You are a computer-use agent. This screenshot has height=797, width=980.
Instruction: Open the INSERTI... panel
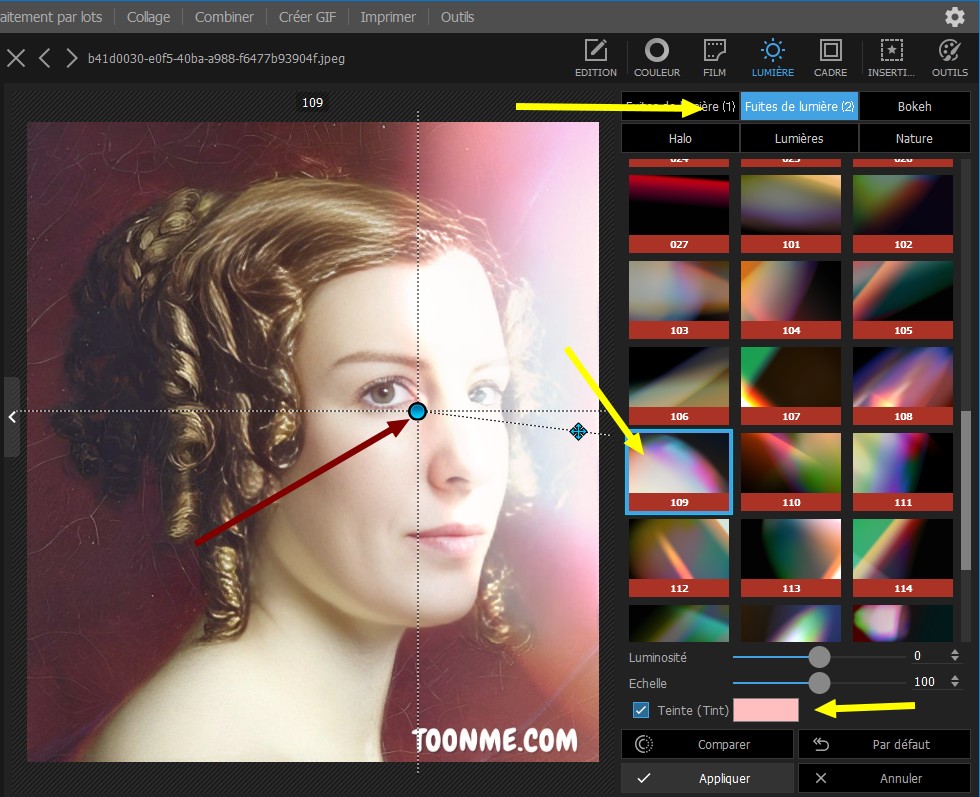pyautogui.click(x=891, y=58)
